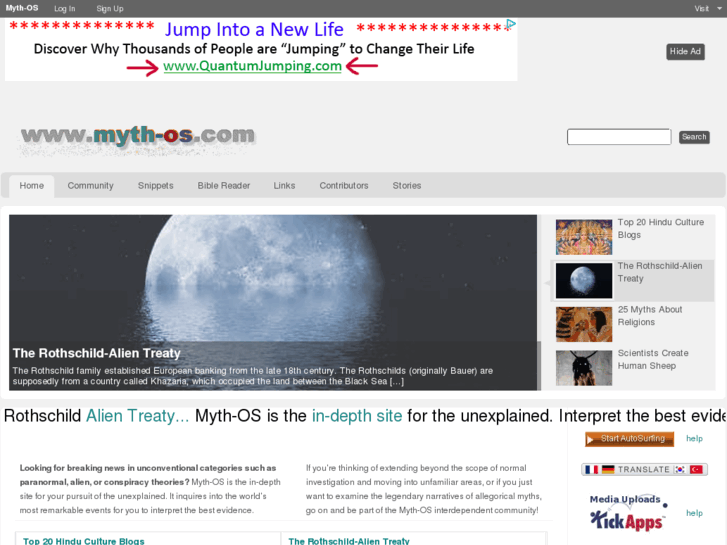727x545 pixels.
Task: Open the Home tab
Action: pos(32,186)
